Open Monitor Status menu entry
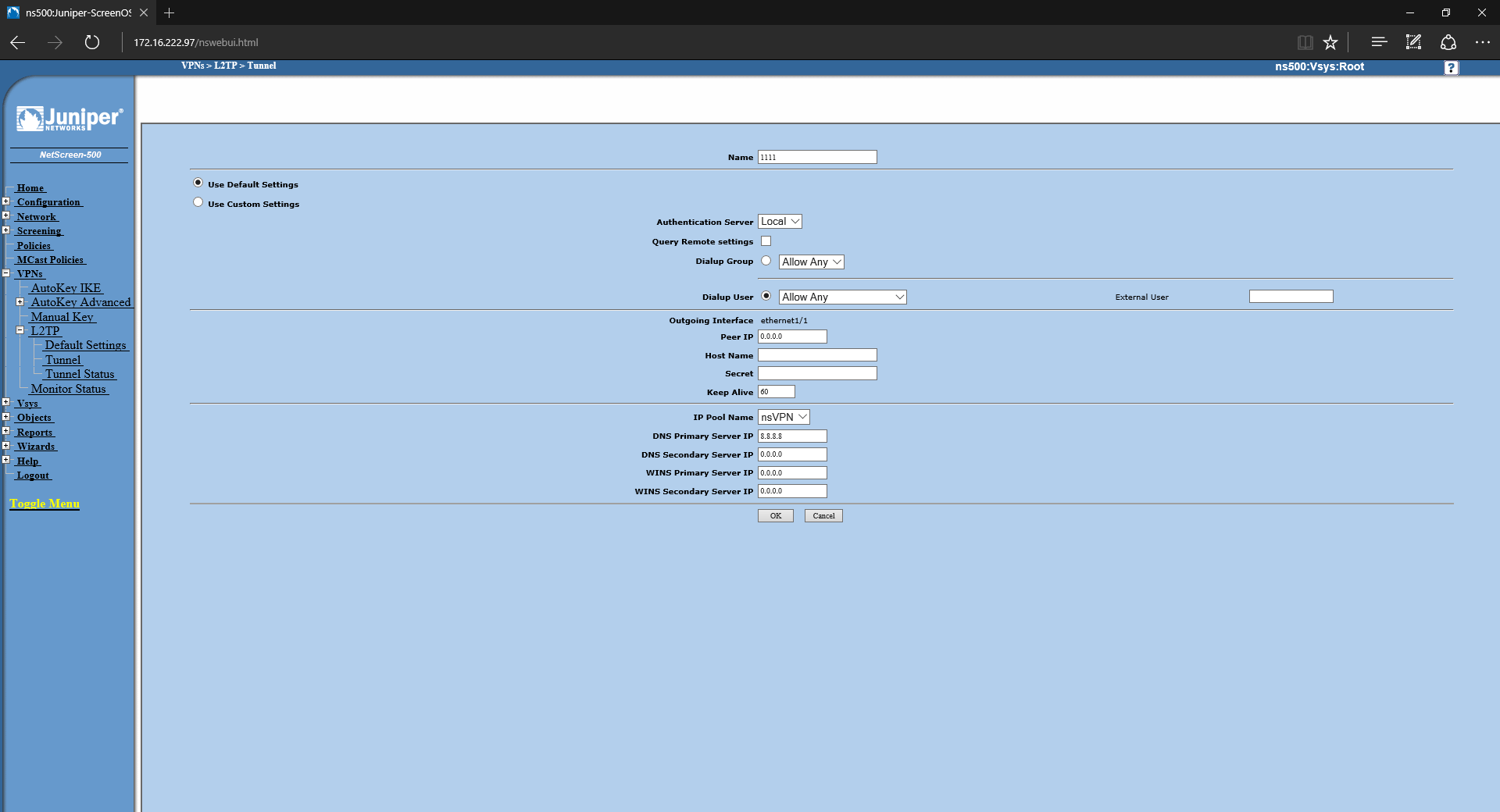Image resolution: width=1500 pixels, height=812 pixels. [69, 389]
